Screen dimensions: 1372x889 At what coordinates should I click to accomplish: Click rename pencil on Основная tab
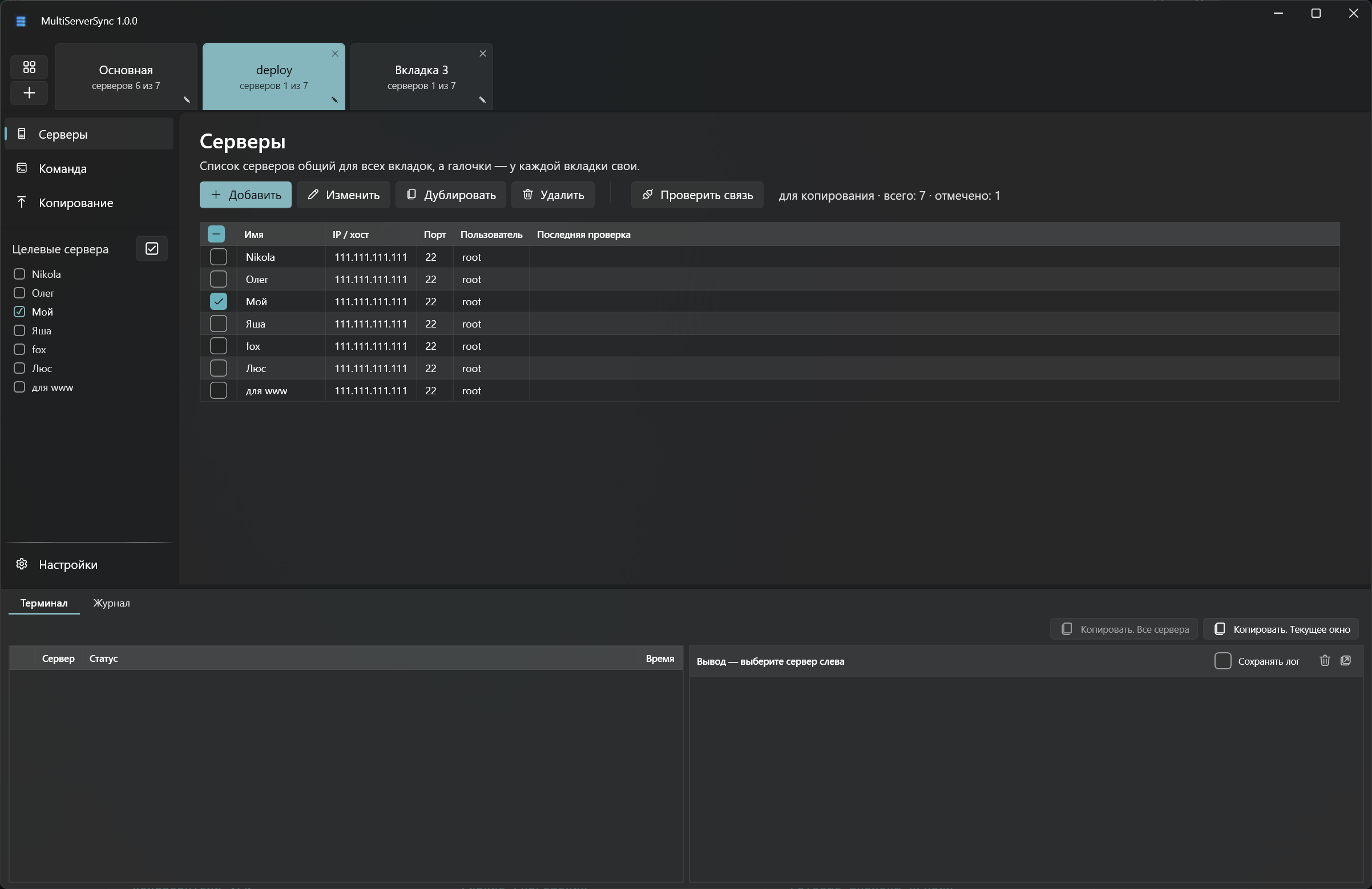click(x=187, y=100)
